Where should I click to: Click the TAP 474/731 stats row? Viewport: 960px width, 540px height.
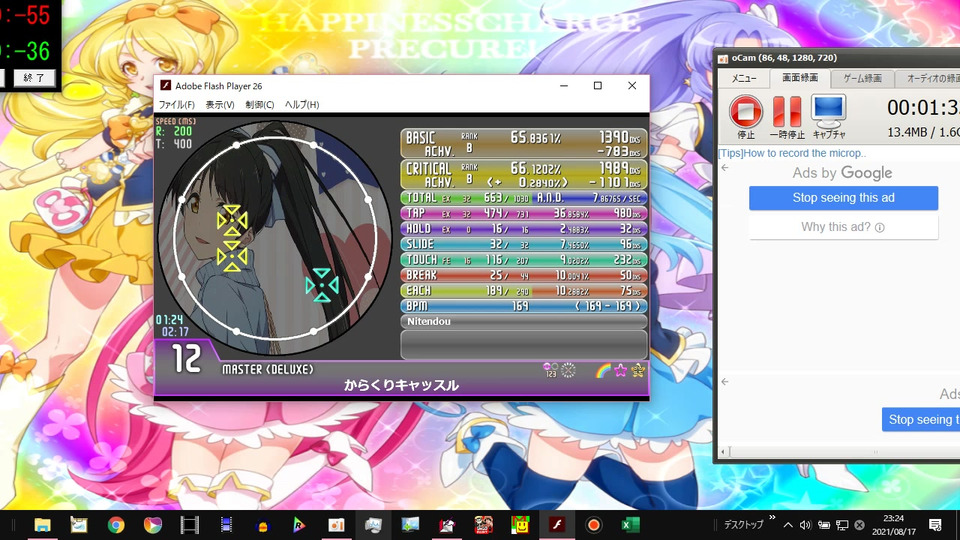tap(524, 213)
